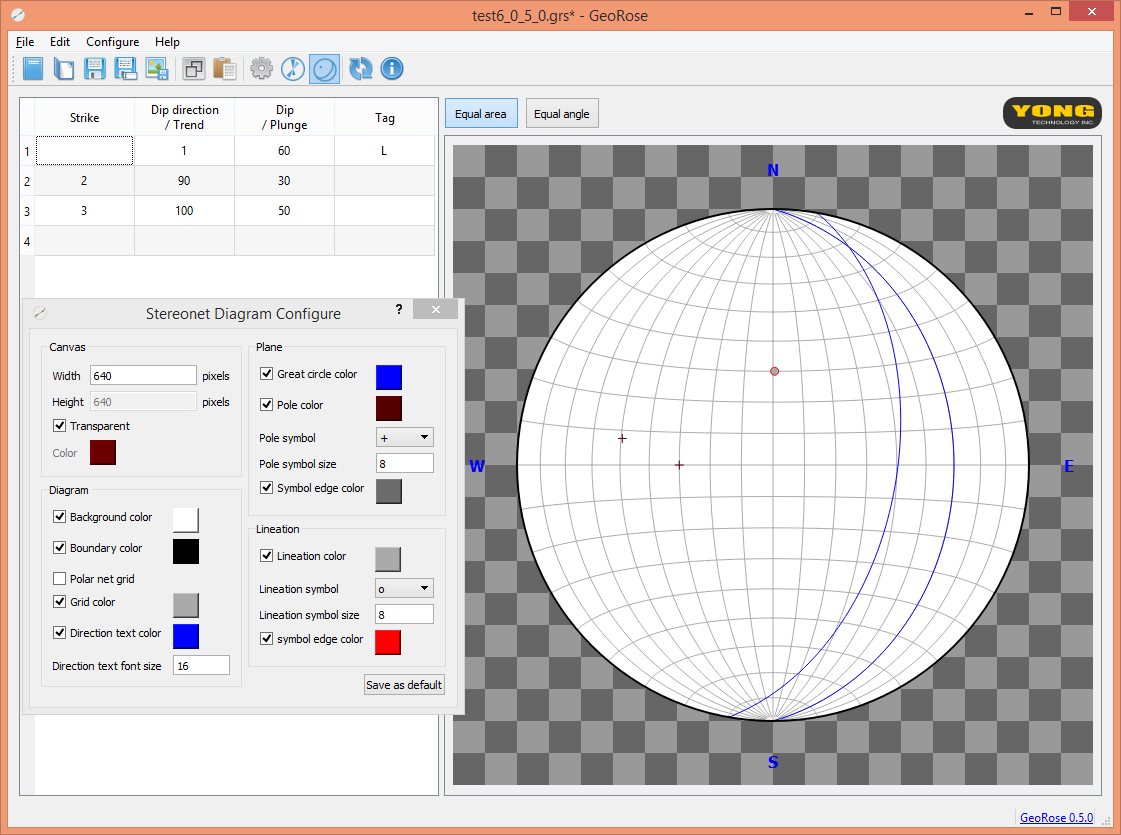Screen dimensions: 1121x835
Task: Uncheck the Great circle color checkbox
Action: 267,374
